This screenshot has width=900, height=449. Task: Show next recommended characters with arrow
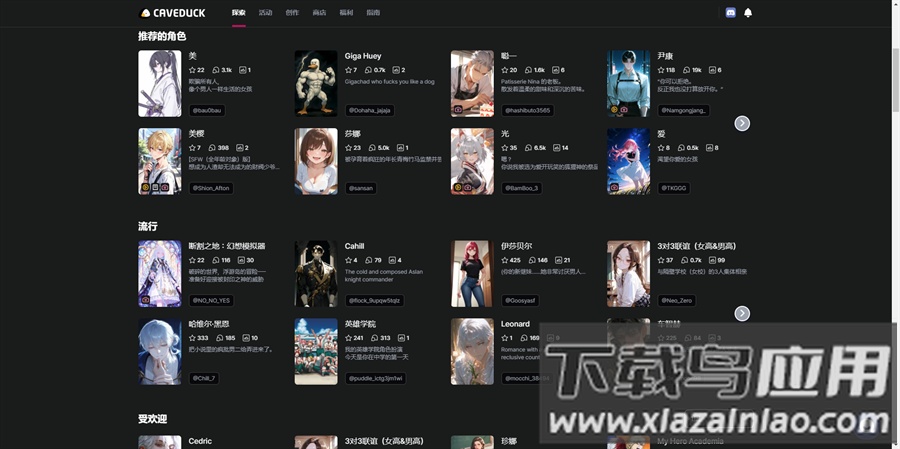coord(742,123)
